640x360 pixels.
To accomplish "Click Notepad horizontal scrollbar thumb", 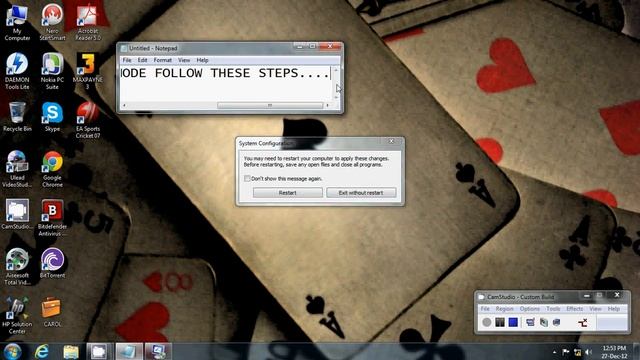I will [269, 105].
